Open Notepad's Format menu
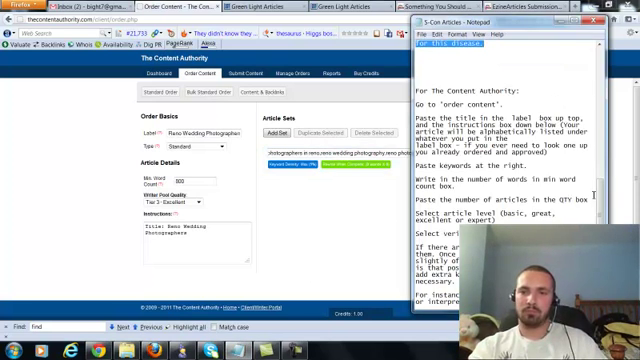640x360 pixels. pyautogui.click(x=457, y=34)
